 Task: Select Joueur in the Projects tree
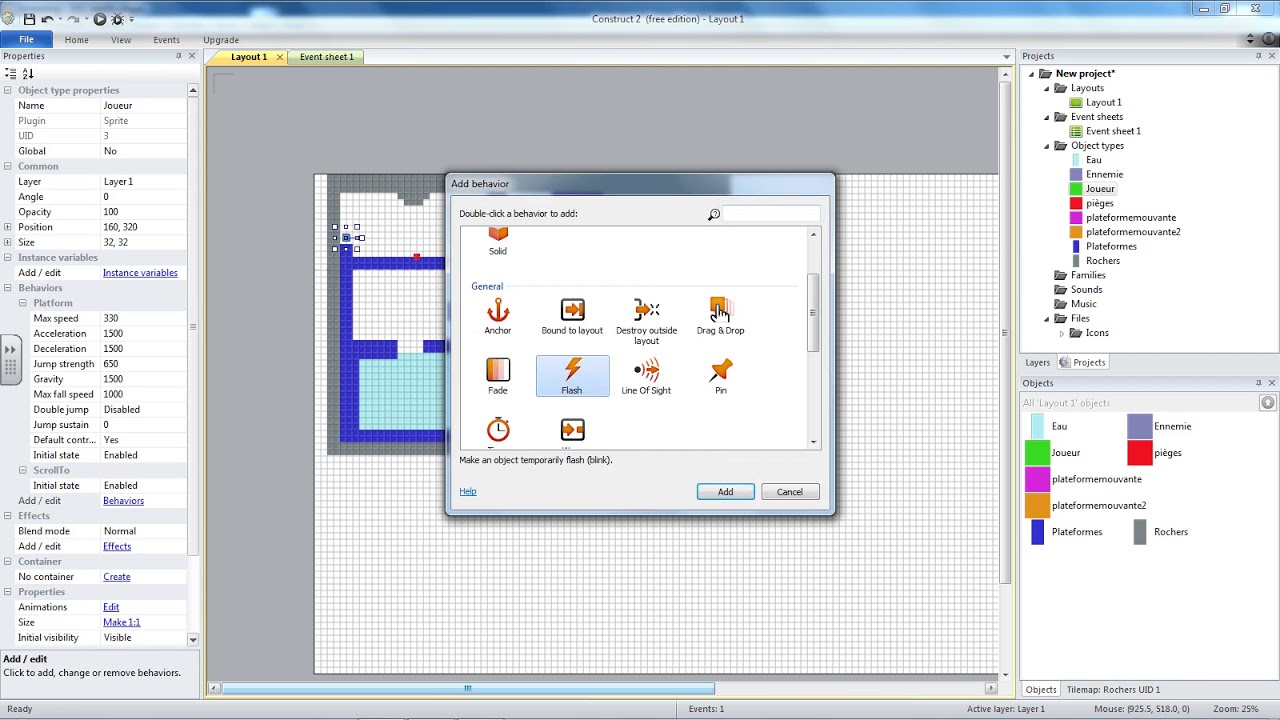pos(1100,189)
